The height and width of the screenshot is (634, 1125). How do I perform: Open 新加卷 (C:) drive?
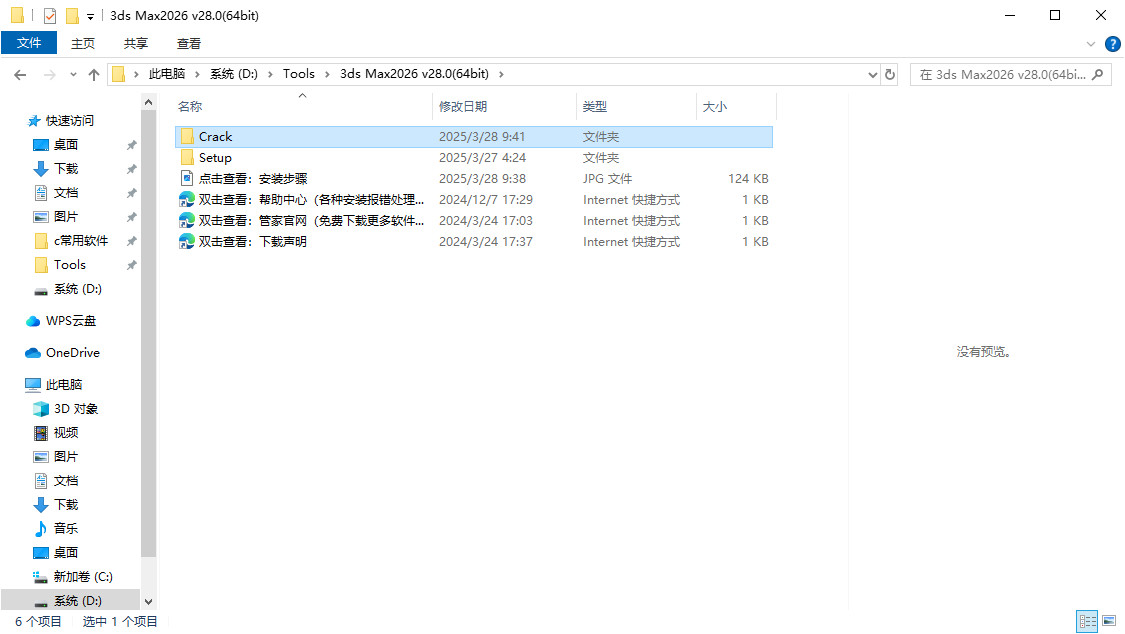pos(83,577)
